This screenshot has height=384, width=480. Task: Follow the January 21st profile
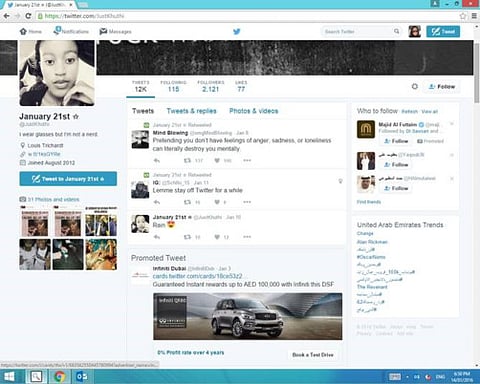(x=442, y=87)
